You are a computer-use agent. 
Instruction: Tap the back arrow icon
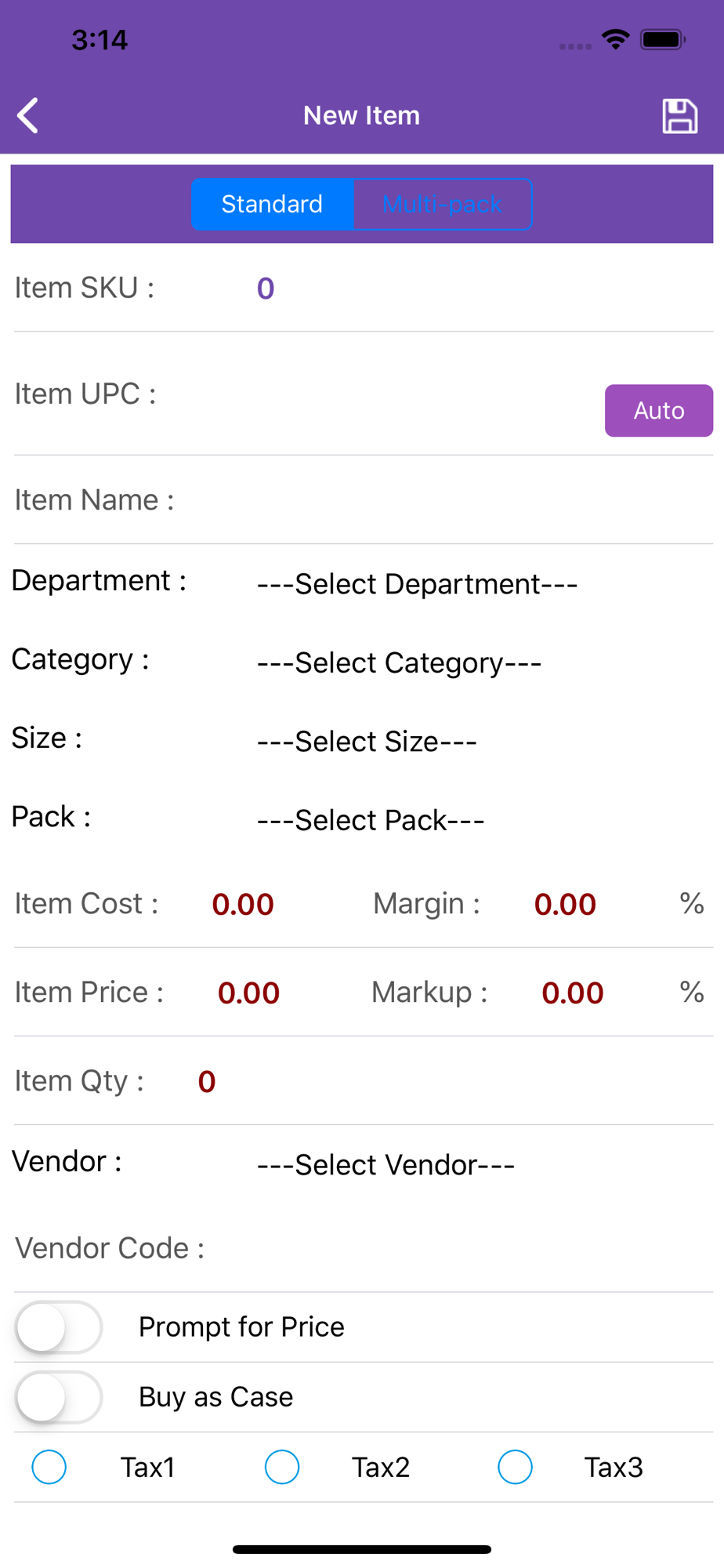(28, 116)
